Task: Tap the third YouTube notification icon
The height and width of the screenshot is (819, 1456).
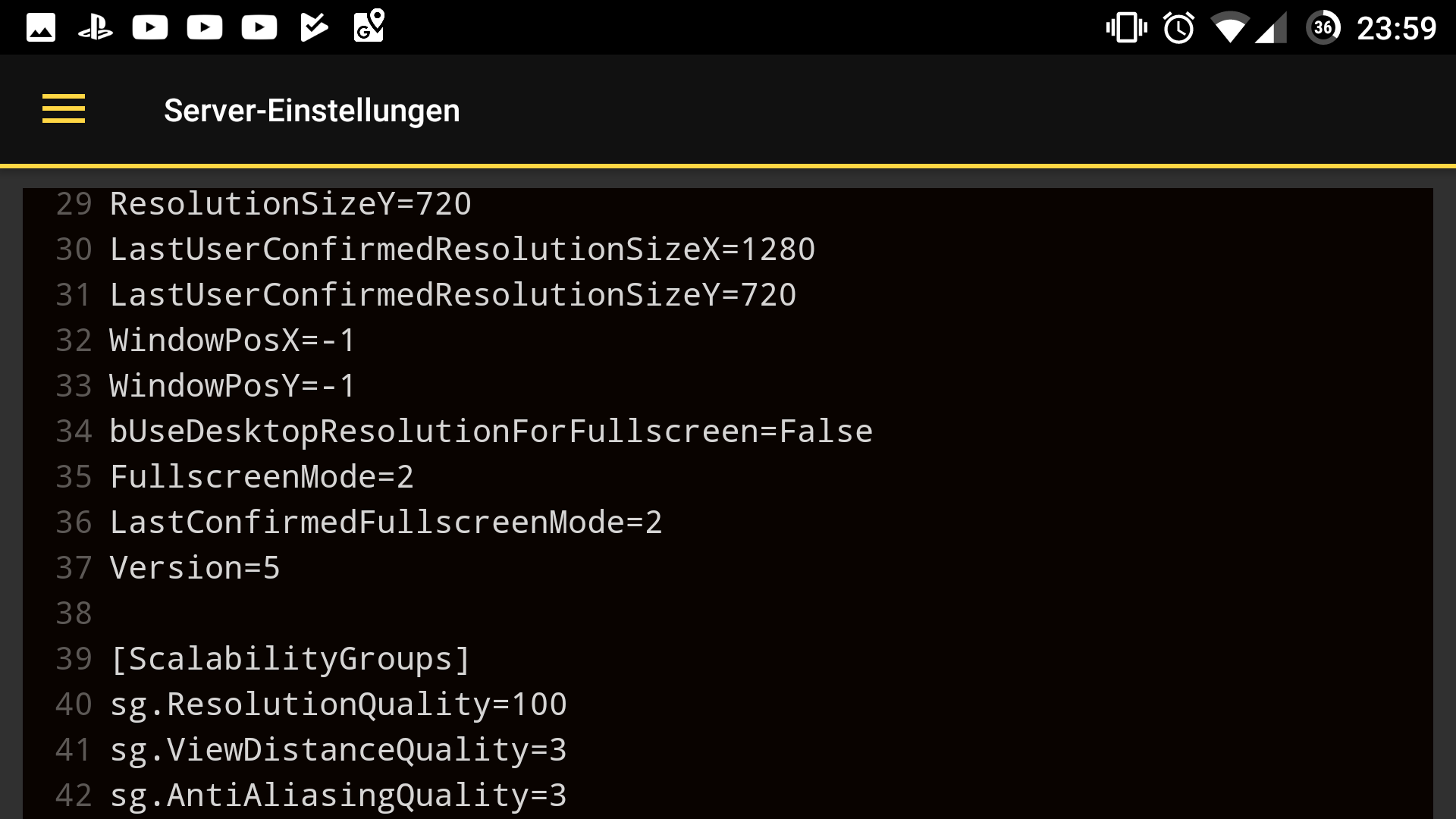Action: point(259,28)
